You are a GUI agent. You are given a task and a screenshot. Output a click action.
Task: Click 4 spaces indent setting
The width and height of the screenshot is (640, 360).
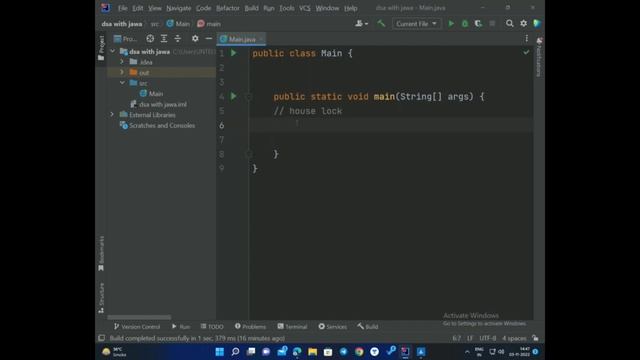[x=514, y=338]
